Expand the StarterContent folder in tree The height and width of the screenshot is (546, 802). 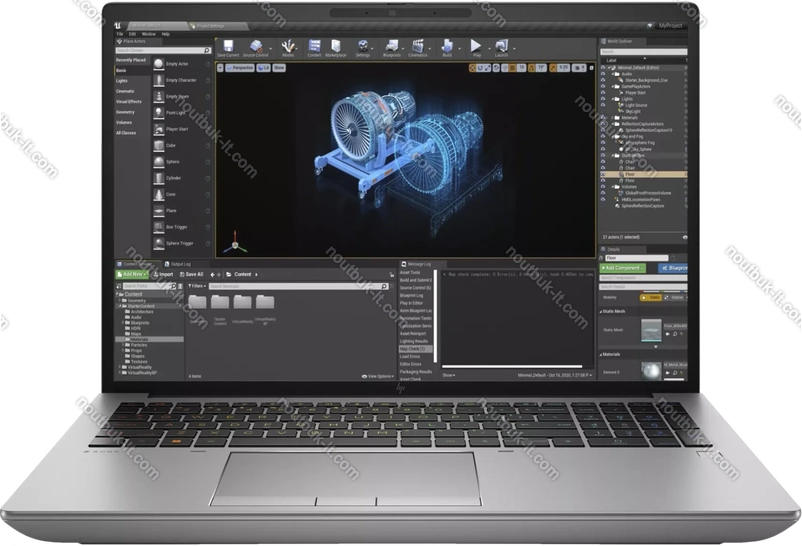pos(120,306)
